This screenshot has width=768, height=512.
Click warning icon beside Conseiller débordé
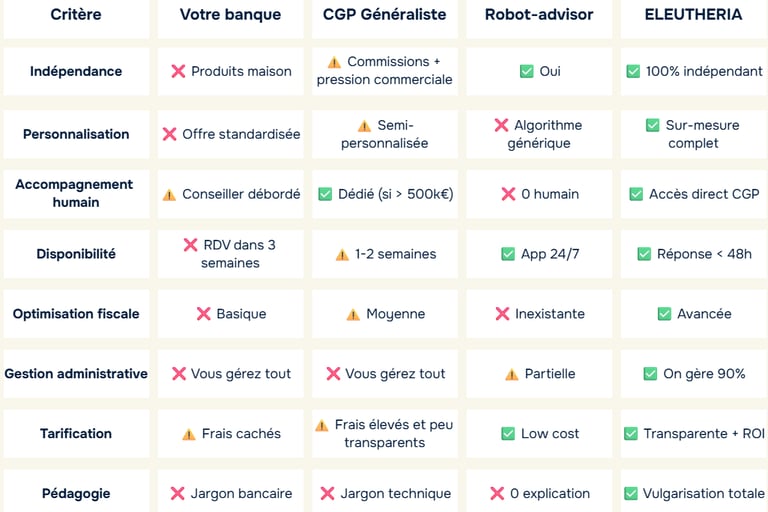point(169,194)
